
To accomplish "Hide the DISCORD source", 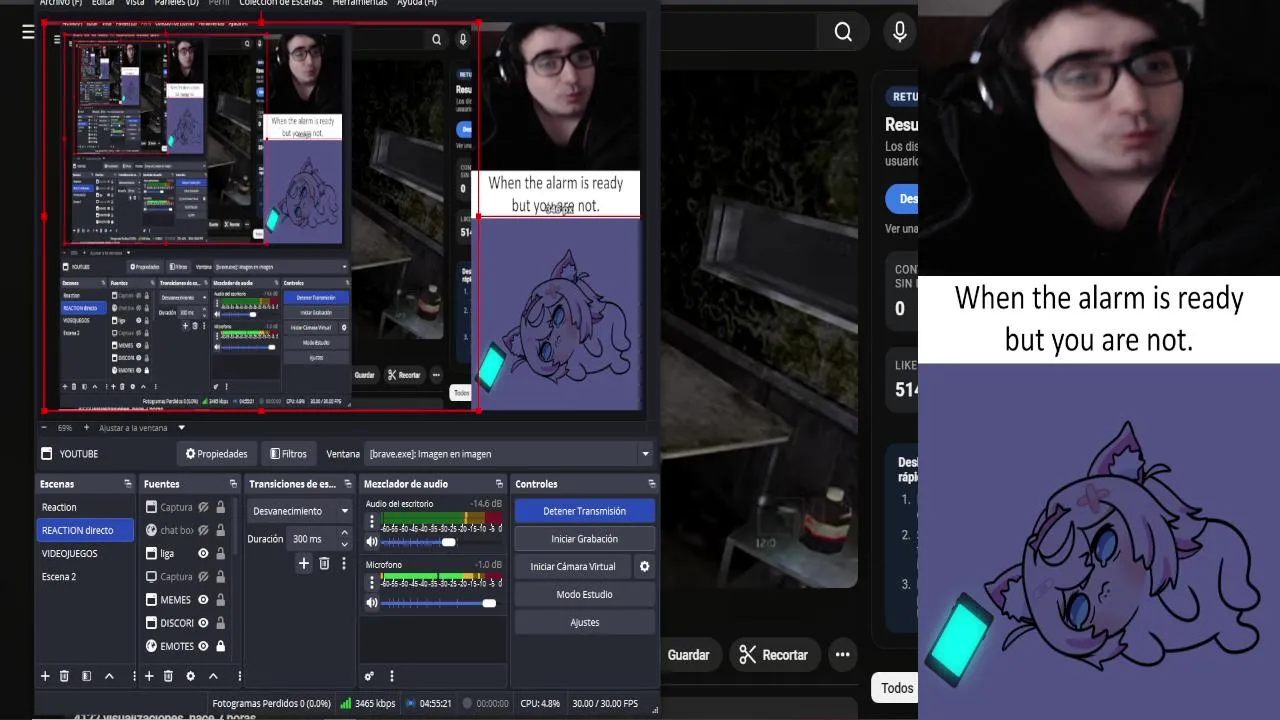I will pyautogui.click(x=203, y=623).
